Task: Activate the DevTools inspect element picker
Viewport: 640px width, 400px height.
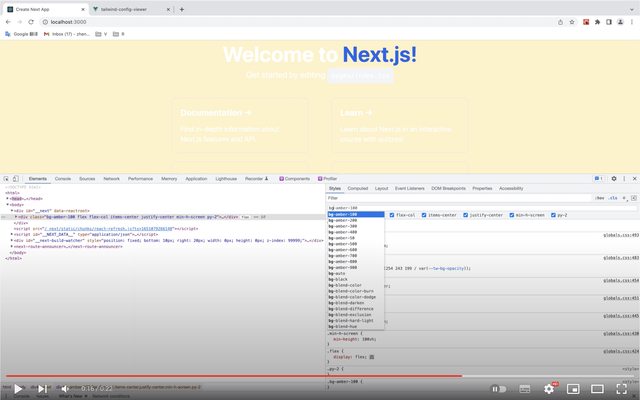Action: point(6,179)
